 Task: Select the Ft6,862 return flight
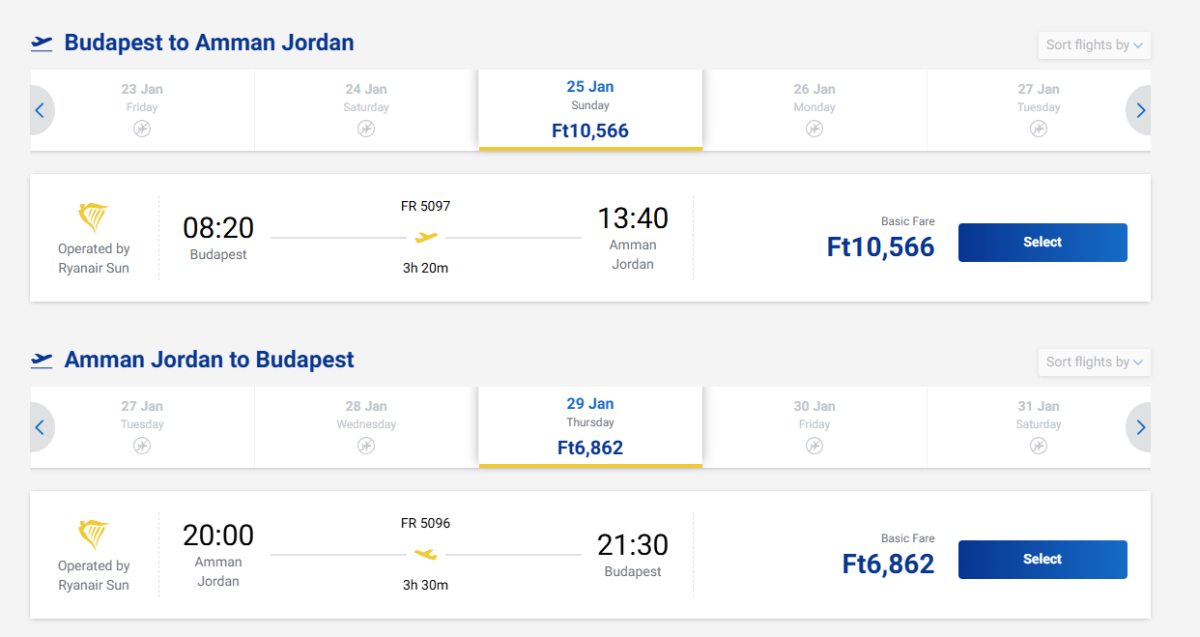coord(1042,560)
